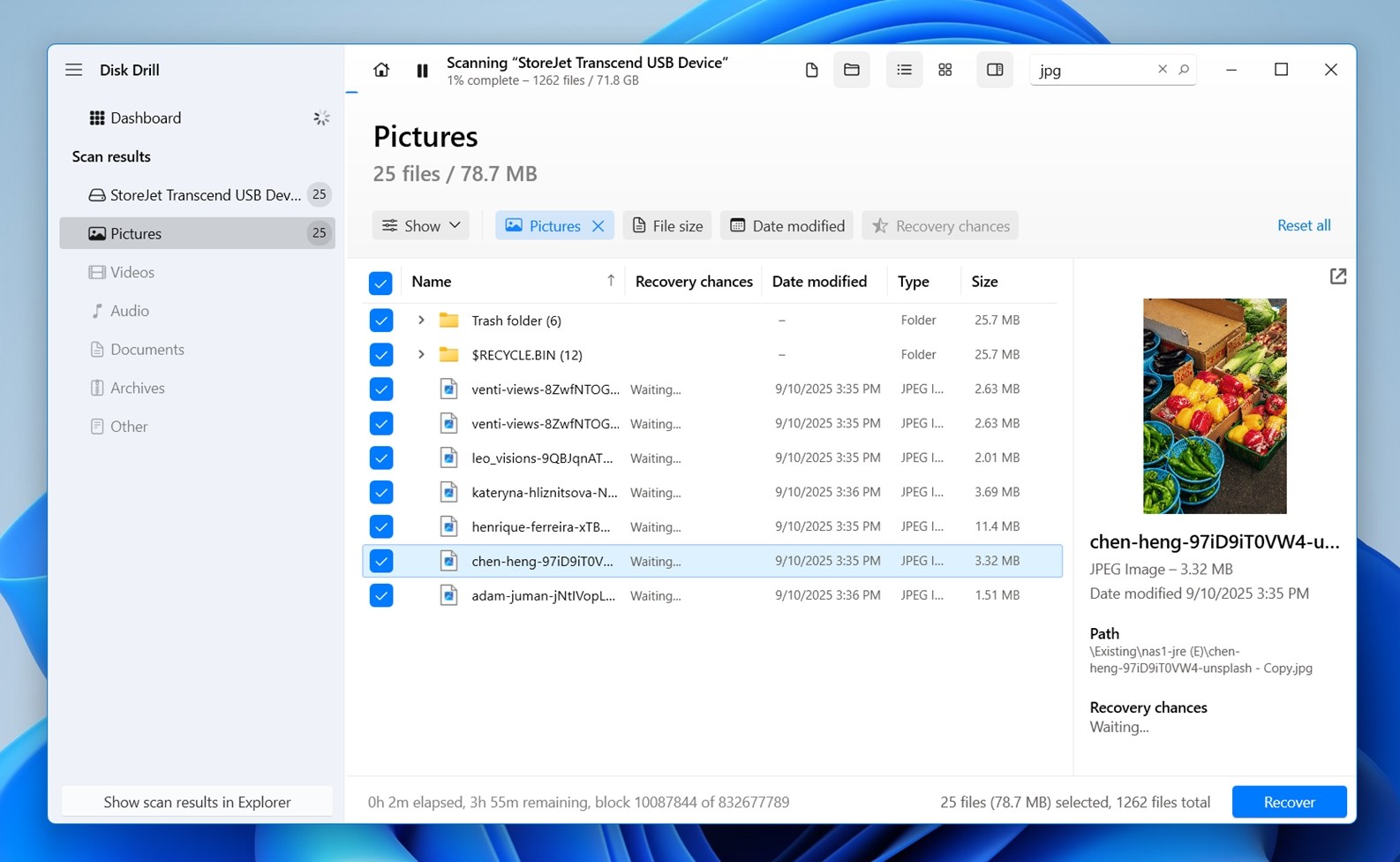Uncheck the Trash folder checkbox
The height and width of the screenshot is (862, 1400).
coord(380,320)
